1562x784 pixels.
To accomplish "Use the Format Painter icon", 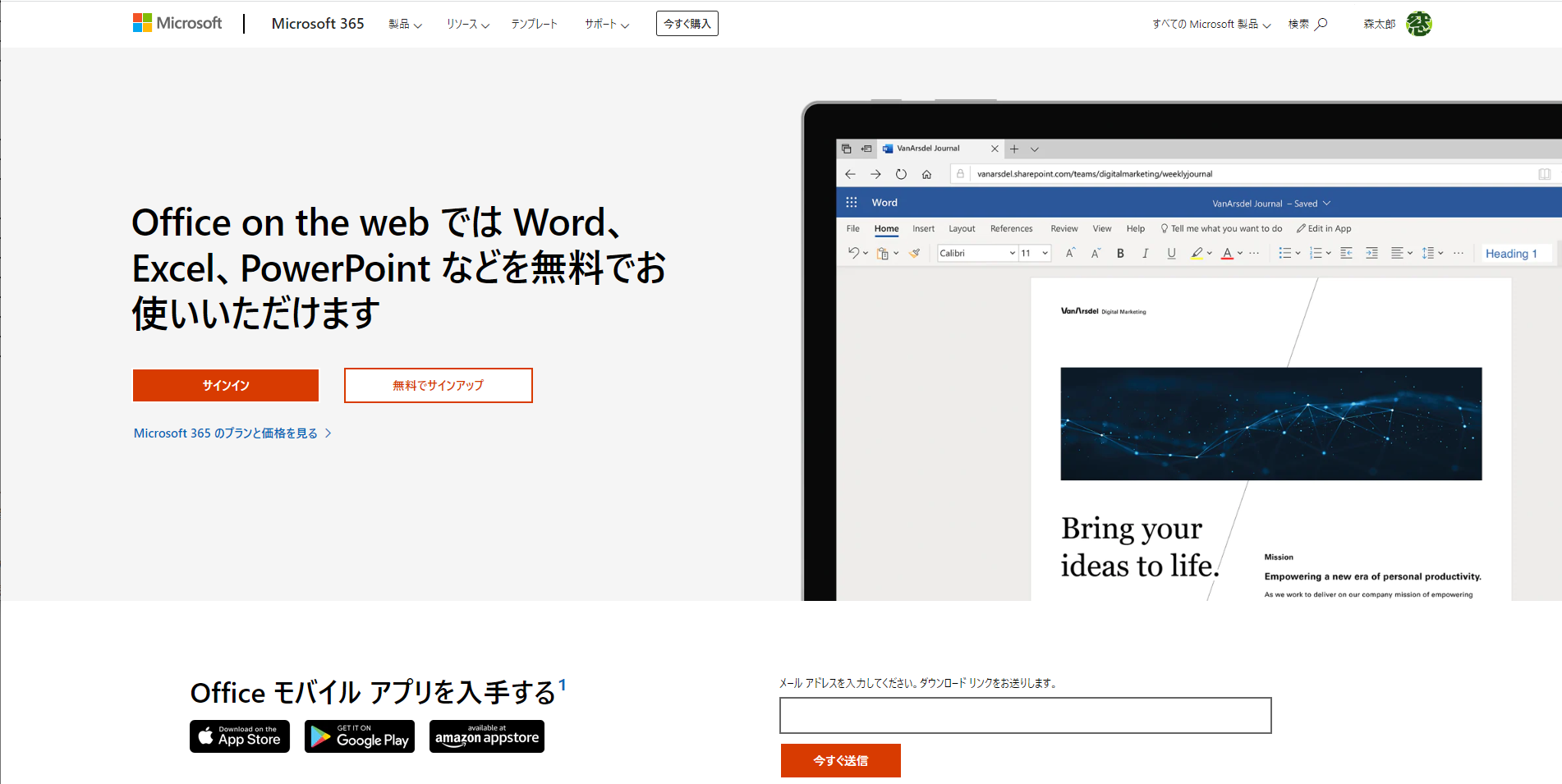I will pyautogui.click(x=914, y=254).
